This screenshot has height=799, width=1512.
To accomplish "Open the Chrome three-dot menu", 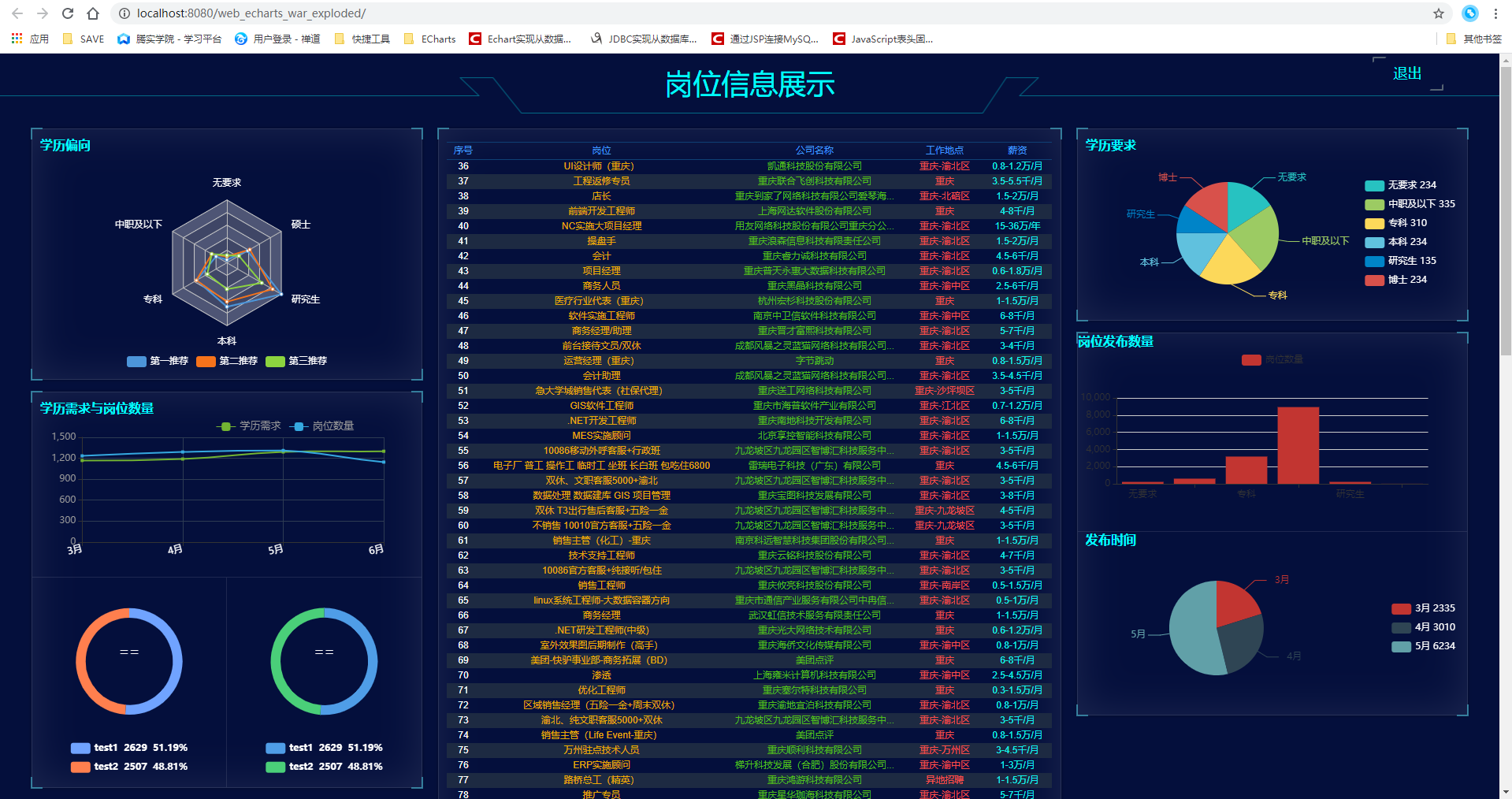I will pos(1495,13).
